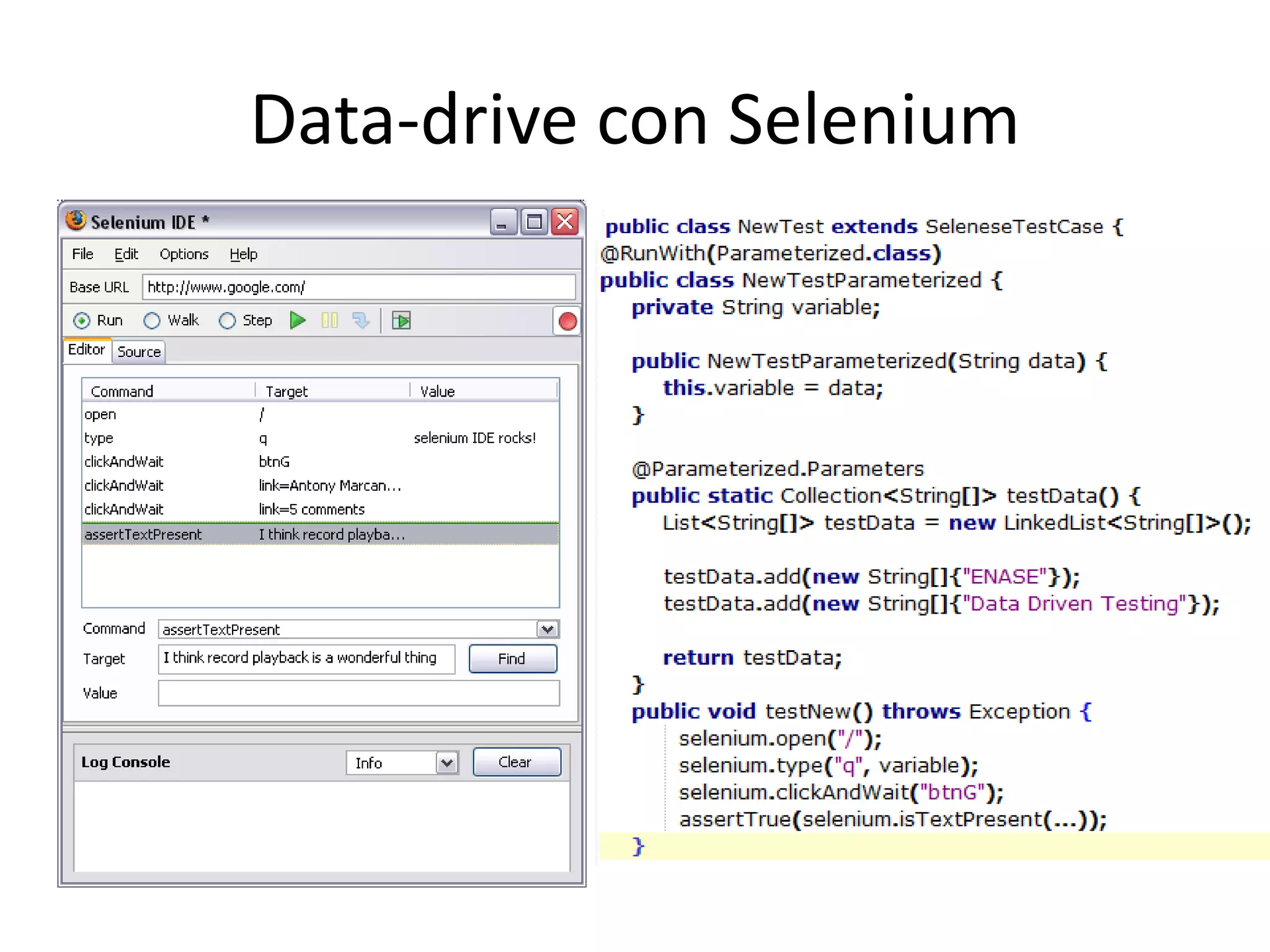Click the 'selenium.clickAndWait("btnG");' line
1270x952 pixels.
(841, 792)
